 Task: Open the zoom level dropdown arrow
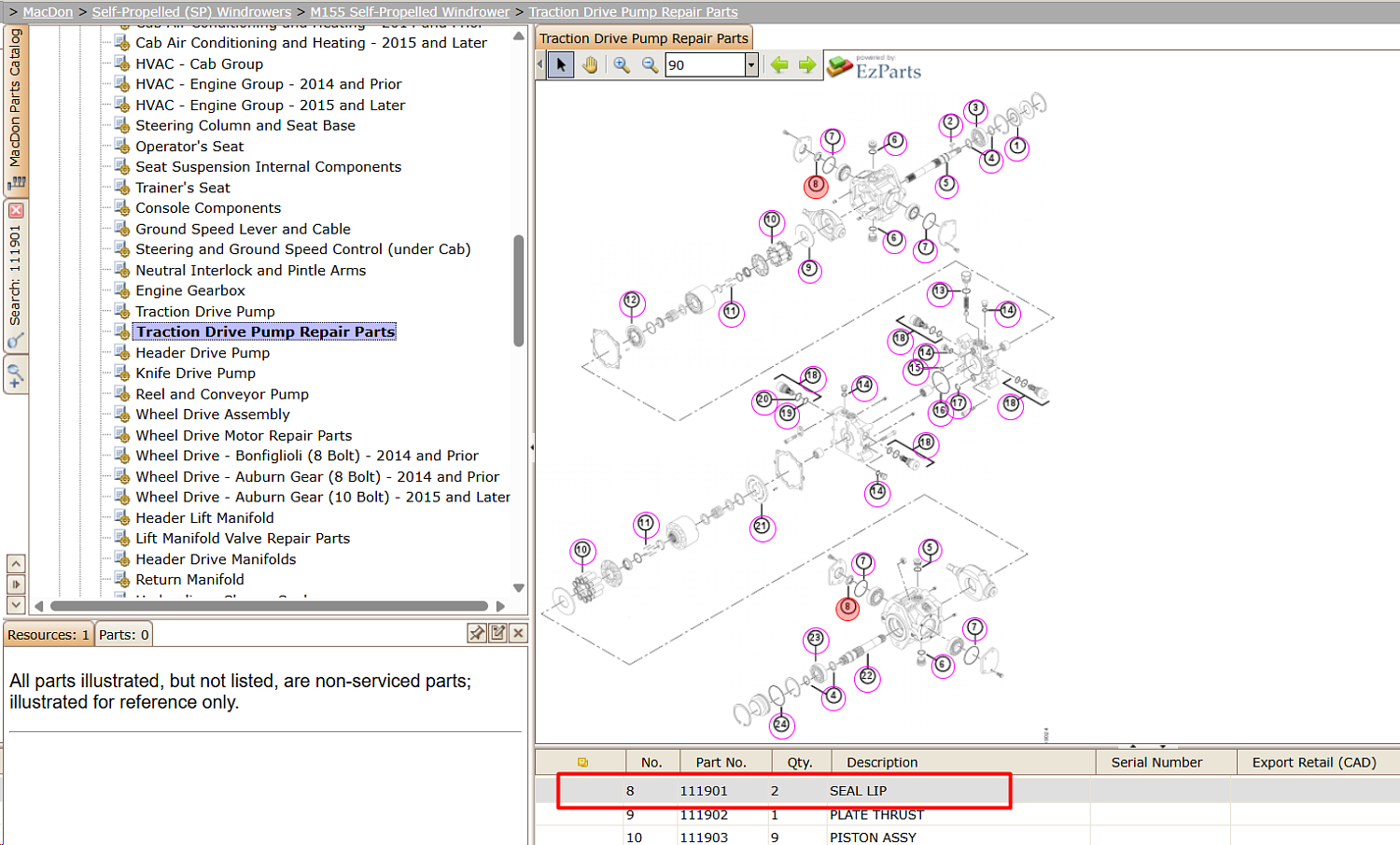coord(751,64)
